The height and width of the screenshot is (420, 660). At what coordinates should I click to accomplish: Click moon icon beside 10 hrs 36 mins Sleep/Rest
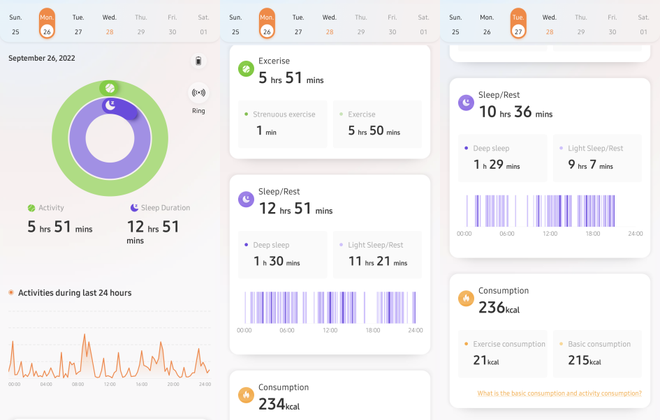point(466,103)
